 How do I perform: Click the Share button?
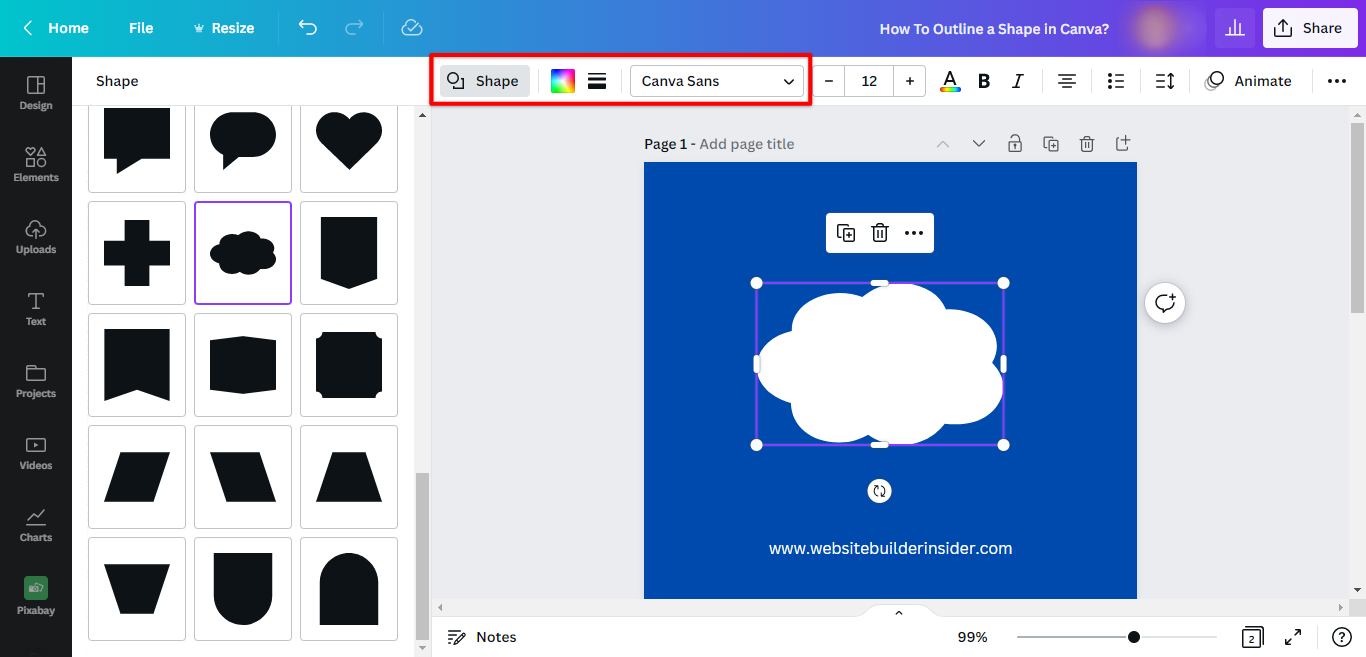pyautogui.click(x=1309, y=28)
